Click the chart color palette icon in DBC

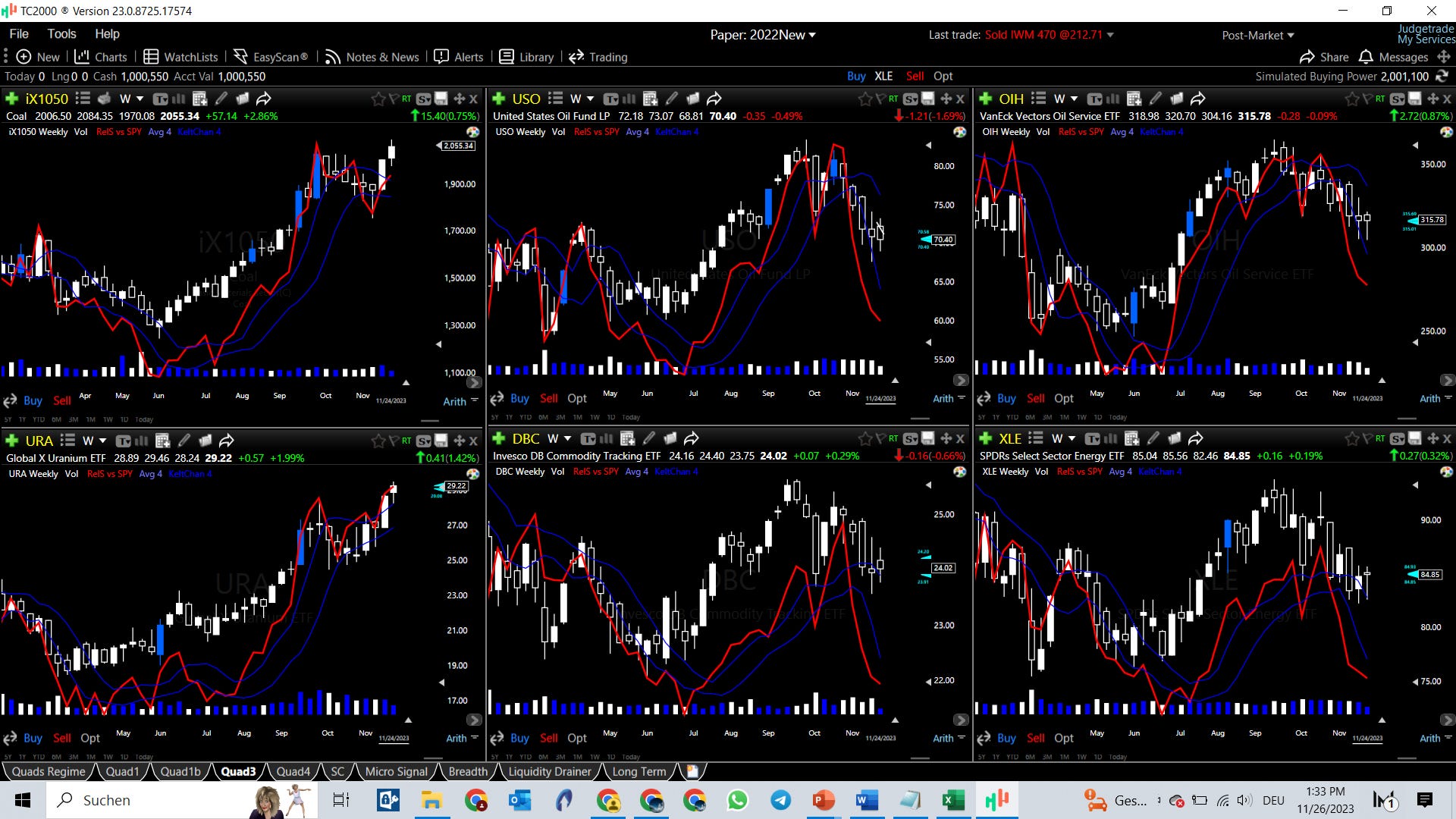click(x=959, y=472)
